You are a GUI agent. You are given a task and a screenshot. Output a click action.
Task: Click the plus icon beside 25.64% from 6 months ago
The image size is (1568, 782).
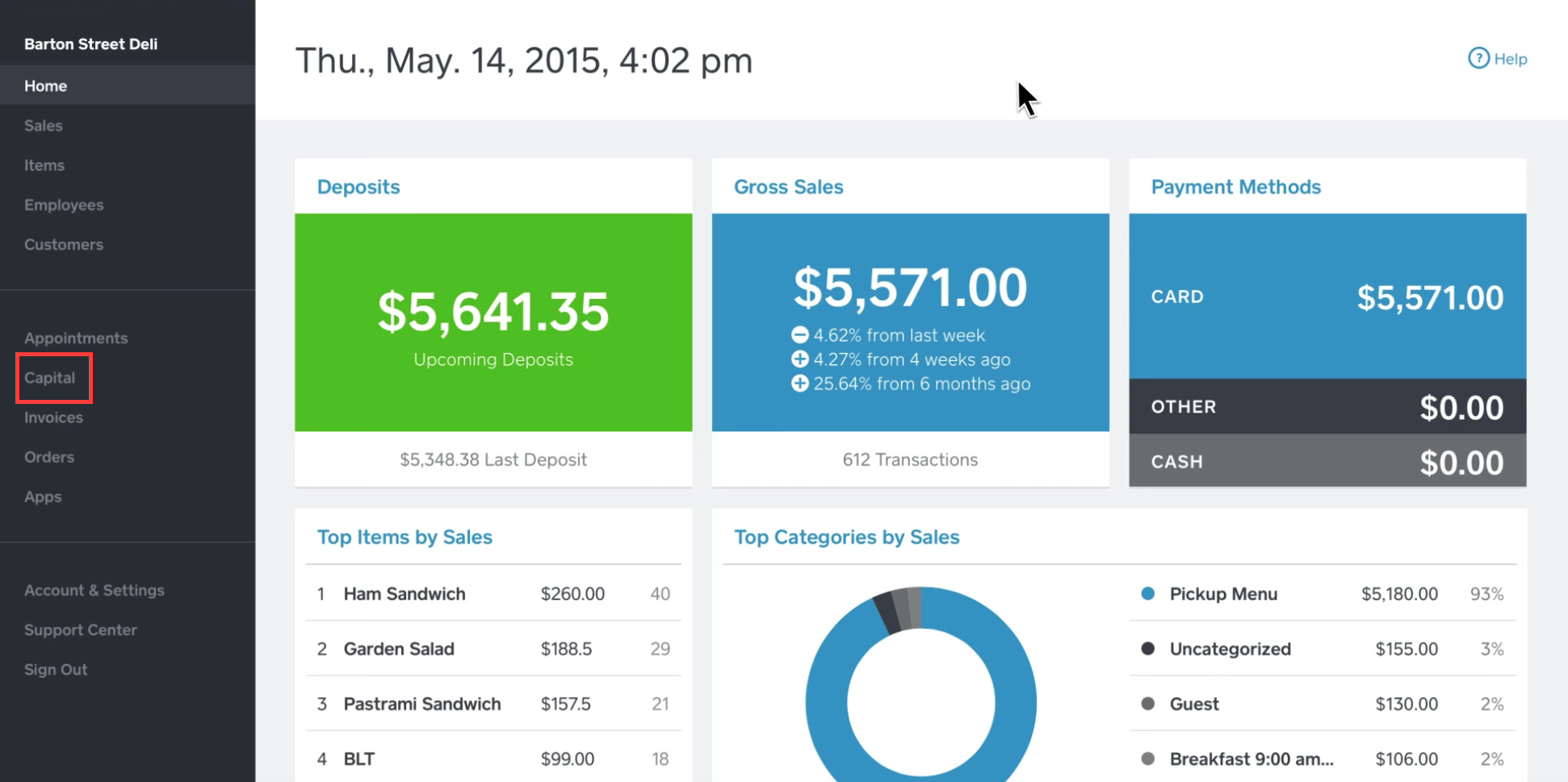coord(799,384)
